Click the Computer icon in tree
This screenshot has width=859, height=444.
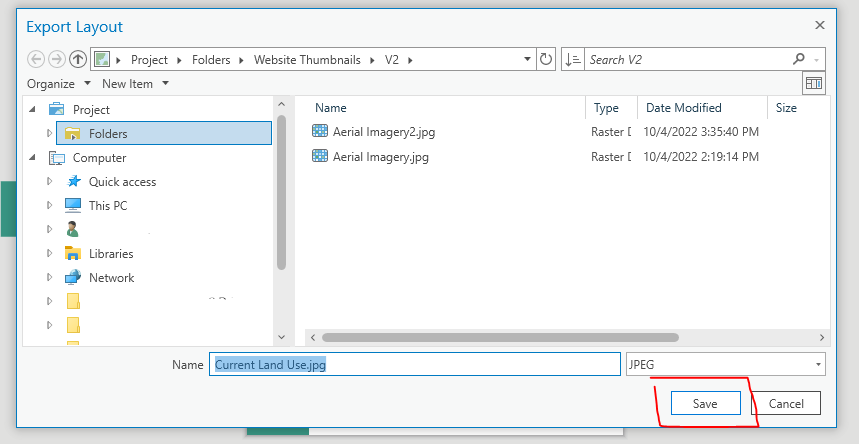coord(56,158)
